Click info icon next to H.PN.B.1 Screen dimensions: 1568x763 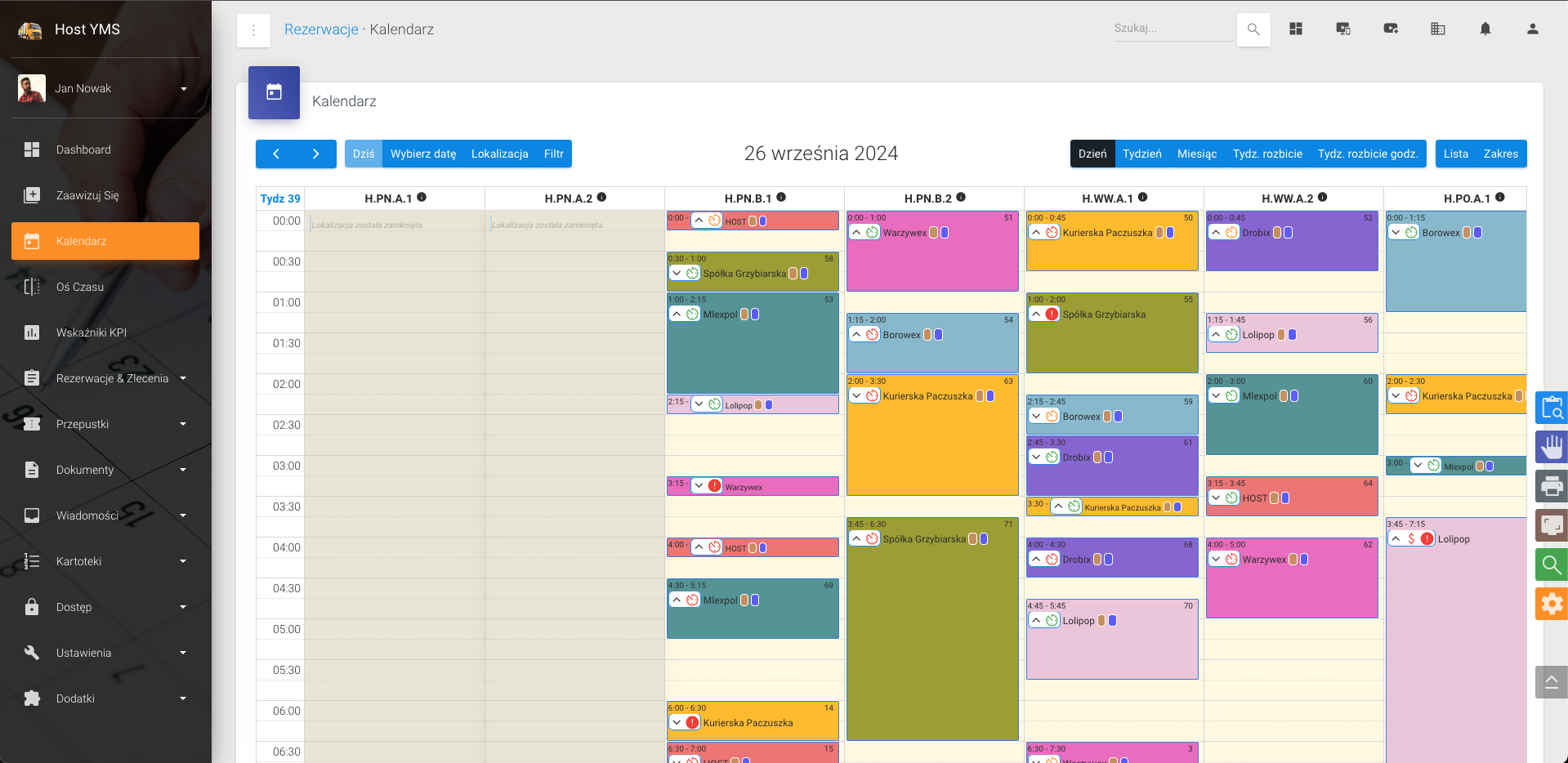pyautogui.click(x=781, y=198)
